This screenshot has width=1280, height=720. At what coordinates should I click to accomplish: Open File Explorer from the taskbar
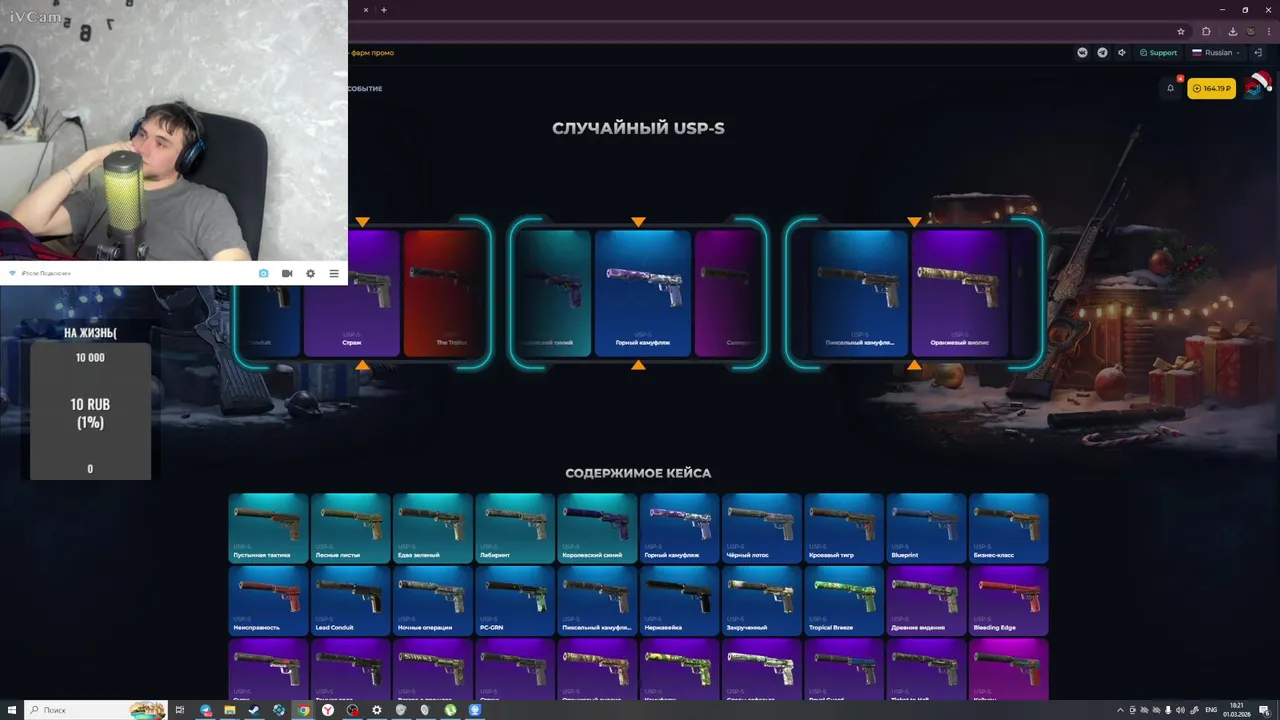[230, 710]
